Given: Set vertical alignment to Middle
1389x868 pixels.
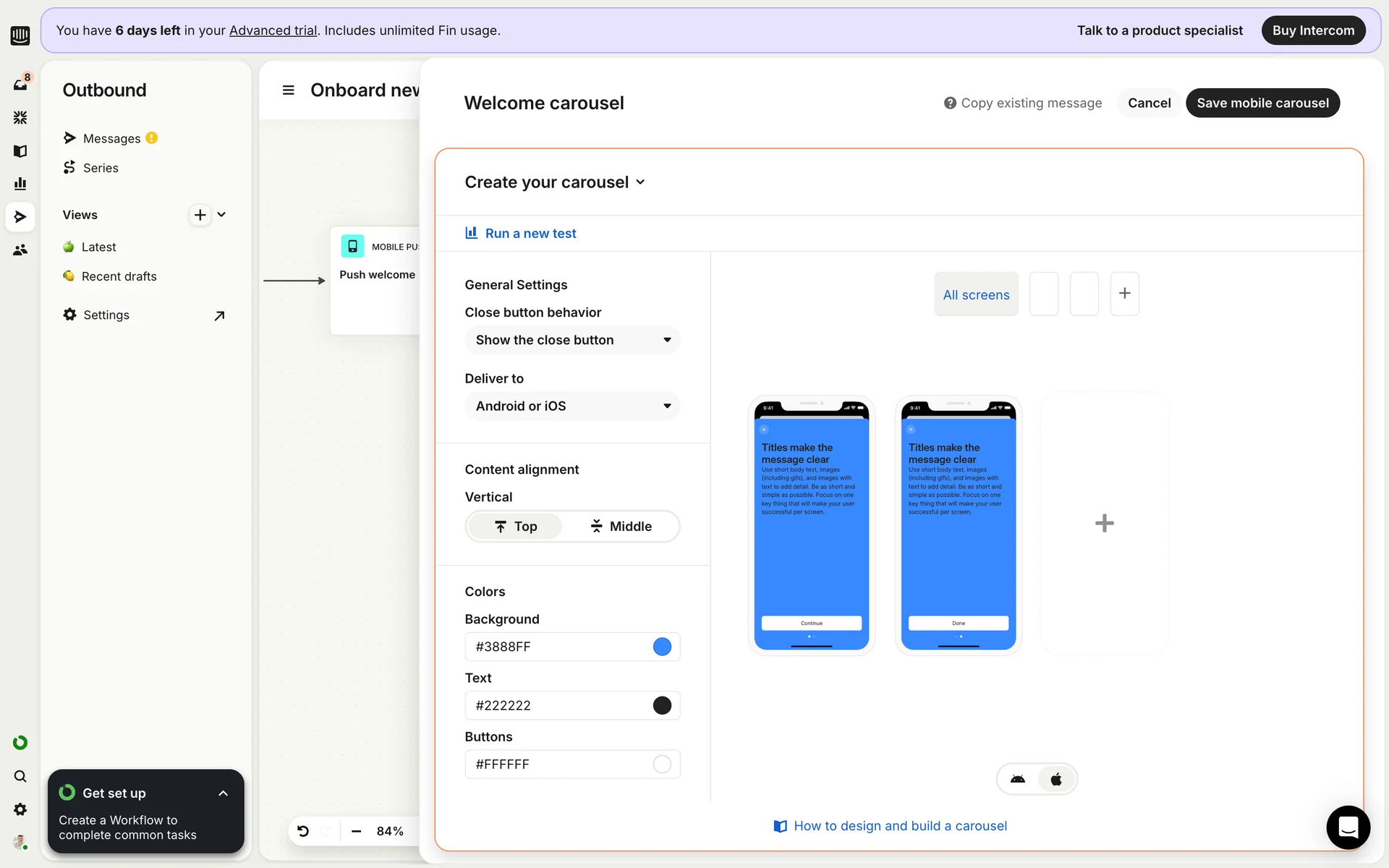Looking at the screenshot, I should tap(621, 527).
